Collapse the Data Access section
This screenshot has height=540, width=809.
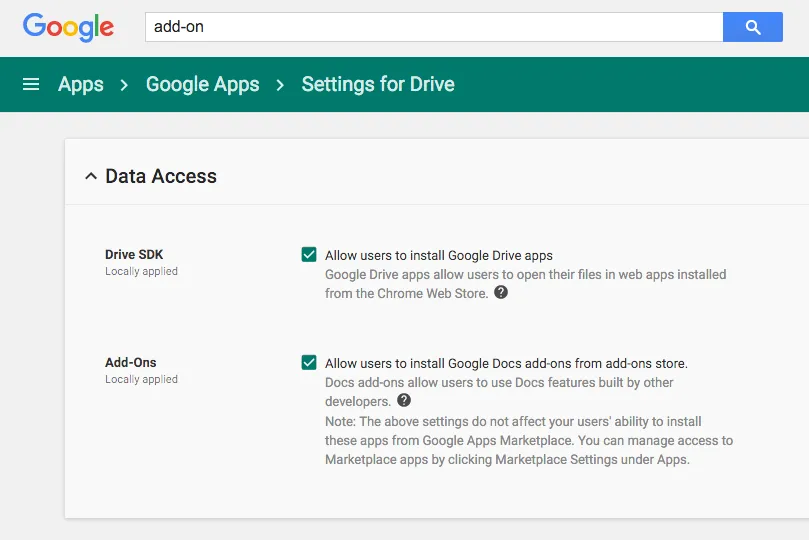91,176
